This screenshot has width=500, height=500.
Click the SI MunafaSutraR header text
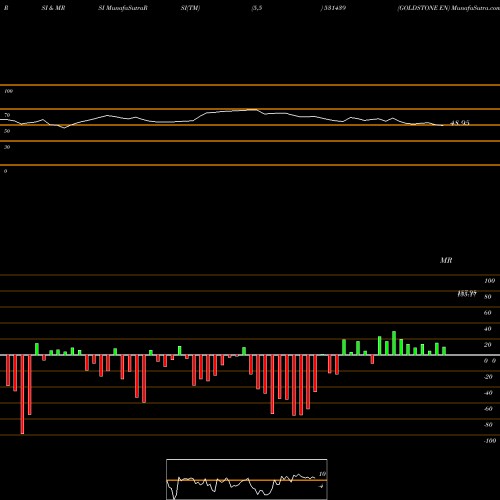pos(123,8)
